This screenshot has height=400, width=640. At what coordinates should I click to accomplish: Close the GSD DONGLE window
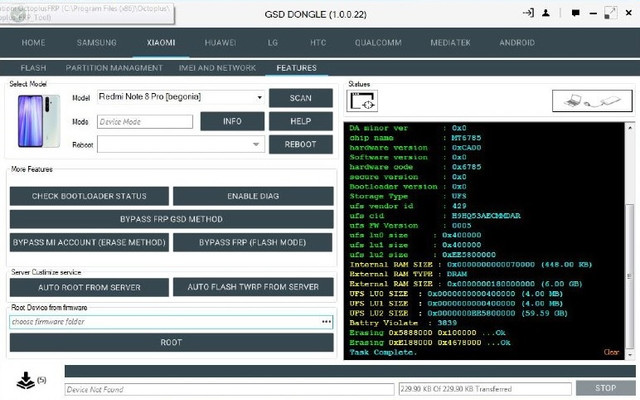coord(629,13)
